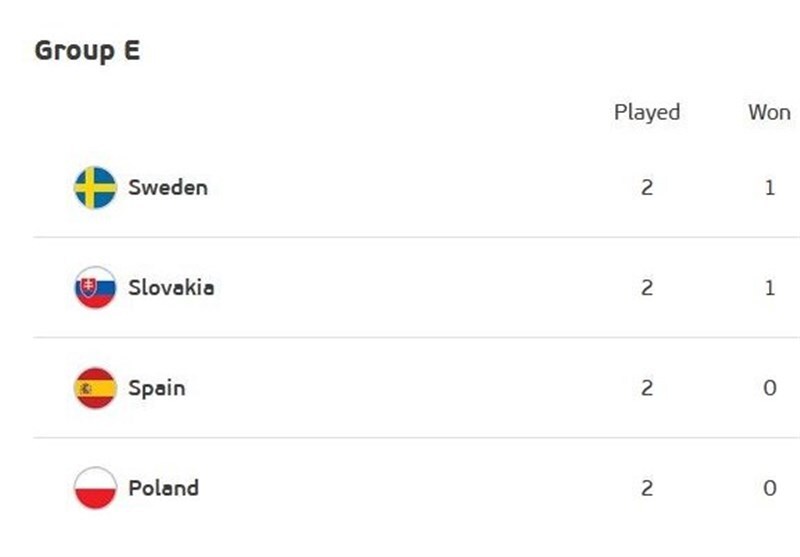Open the Sweden team link
Image resolution: width=800 pixels, height=557 pixels.
click(x=168, y=187)
